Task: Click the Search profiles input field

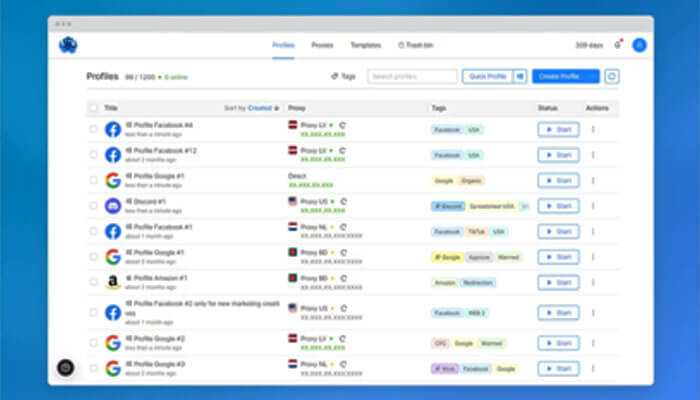Action: tap(412, 76)
